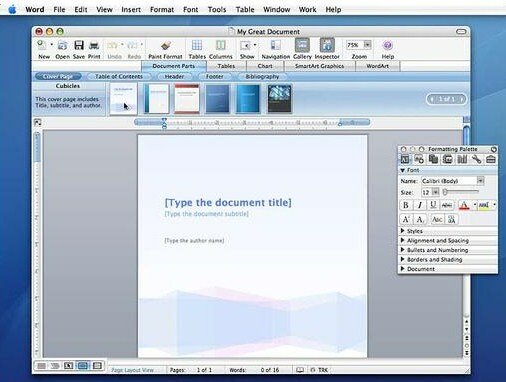This screenshot has height=382, width=506.
Task: Click the All Caps button
Action: pos(452,219)
